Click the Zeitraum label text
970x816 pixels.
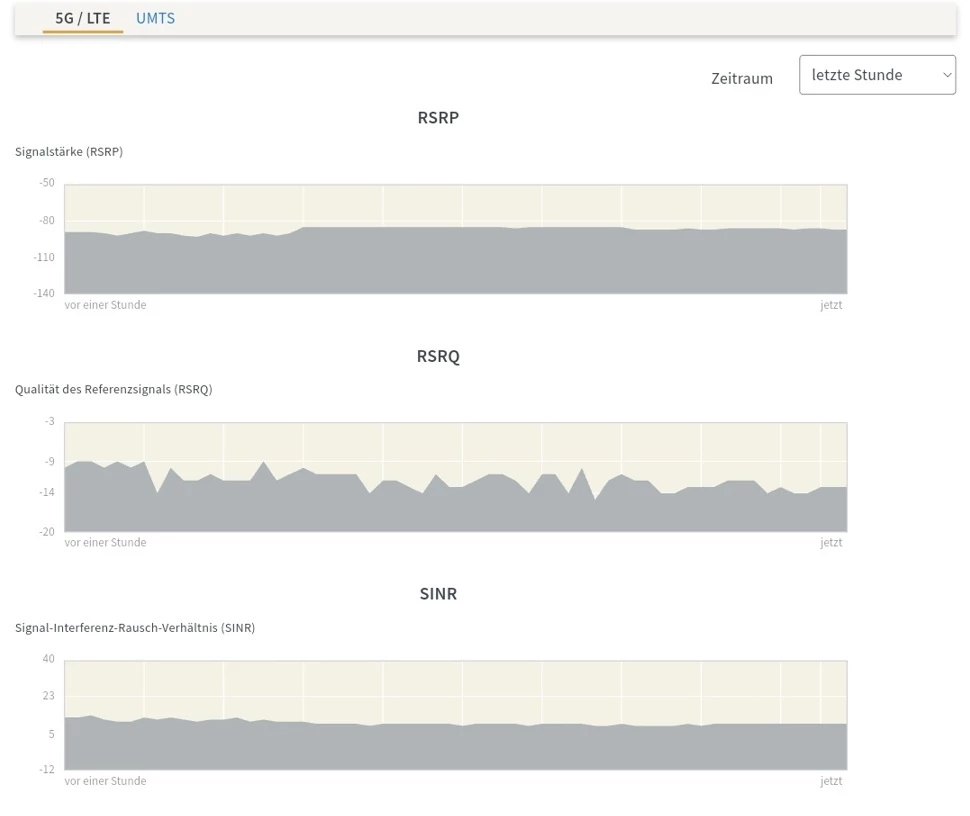click(x=741, y=78)
